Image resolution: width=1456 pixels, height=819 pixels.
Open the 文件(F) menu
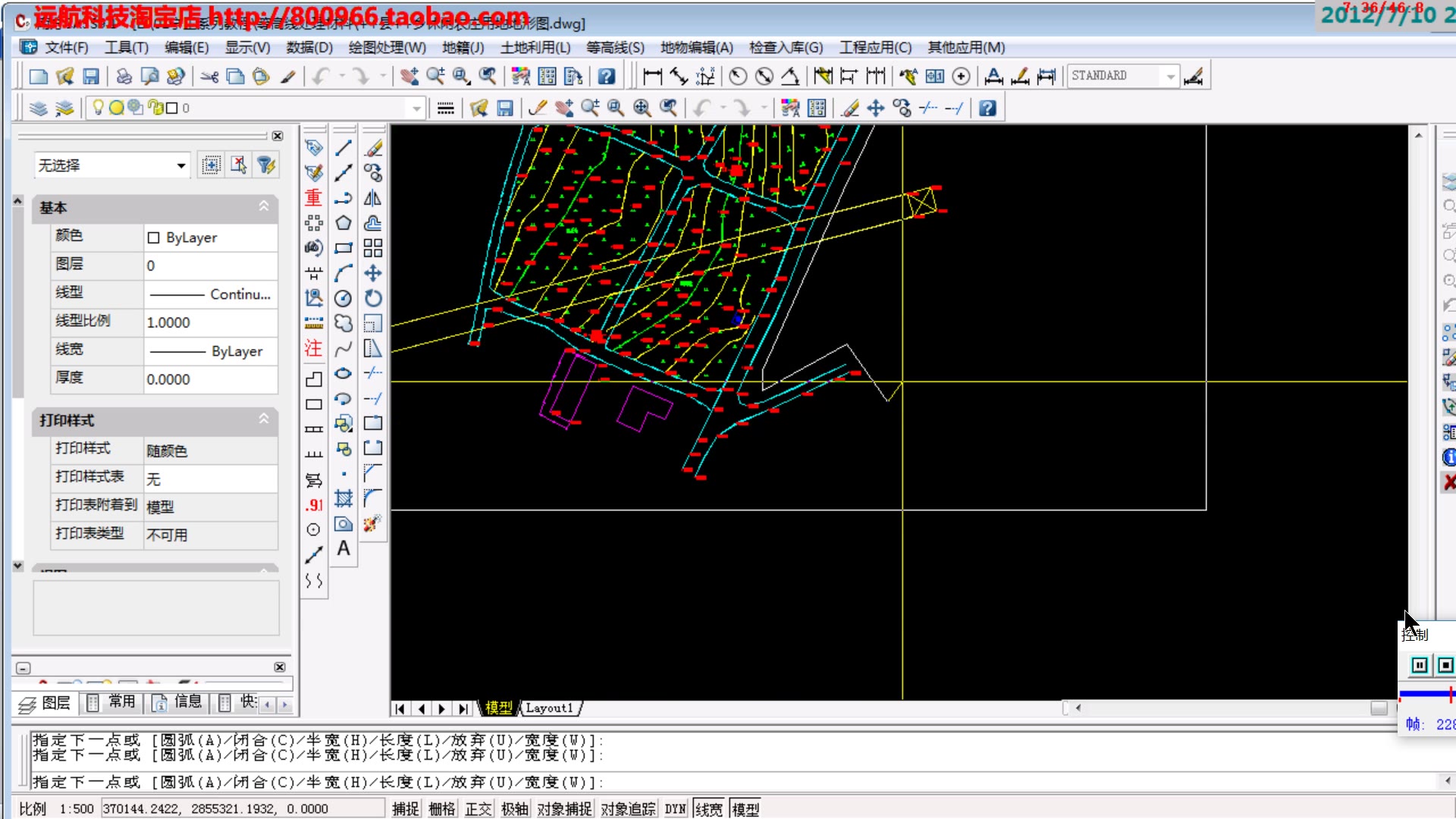[67, 47]
